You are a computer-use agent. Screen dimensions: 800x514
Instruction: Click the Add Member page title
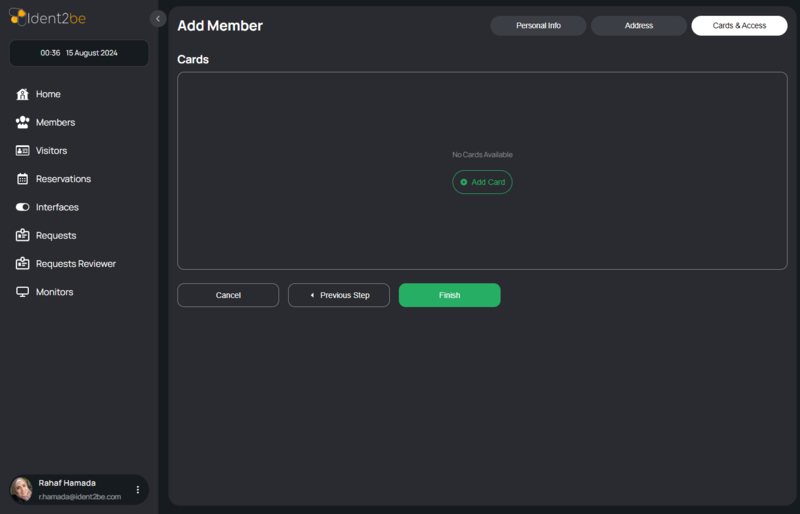[x=220, y=26]
